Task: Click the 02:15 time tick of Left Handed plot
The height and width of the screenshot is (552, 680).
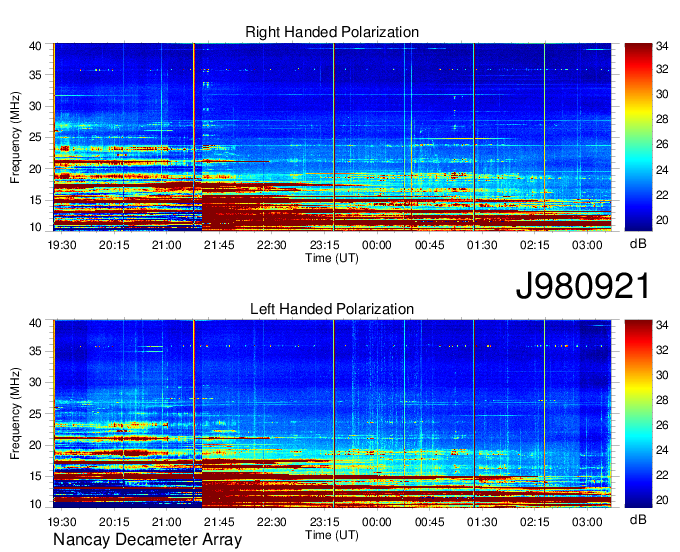Action: tap(534, 522)
